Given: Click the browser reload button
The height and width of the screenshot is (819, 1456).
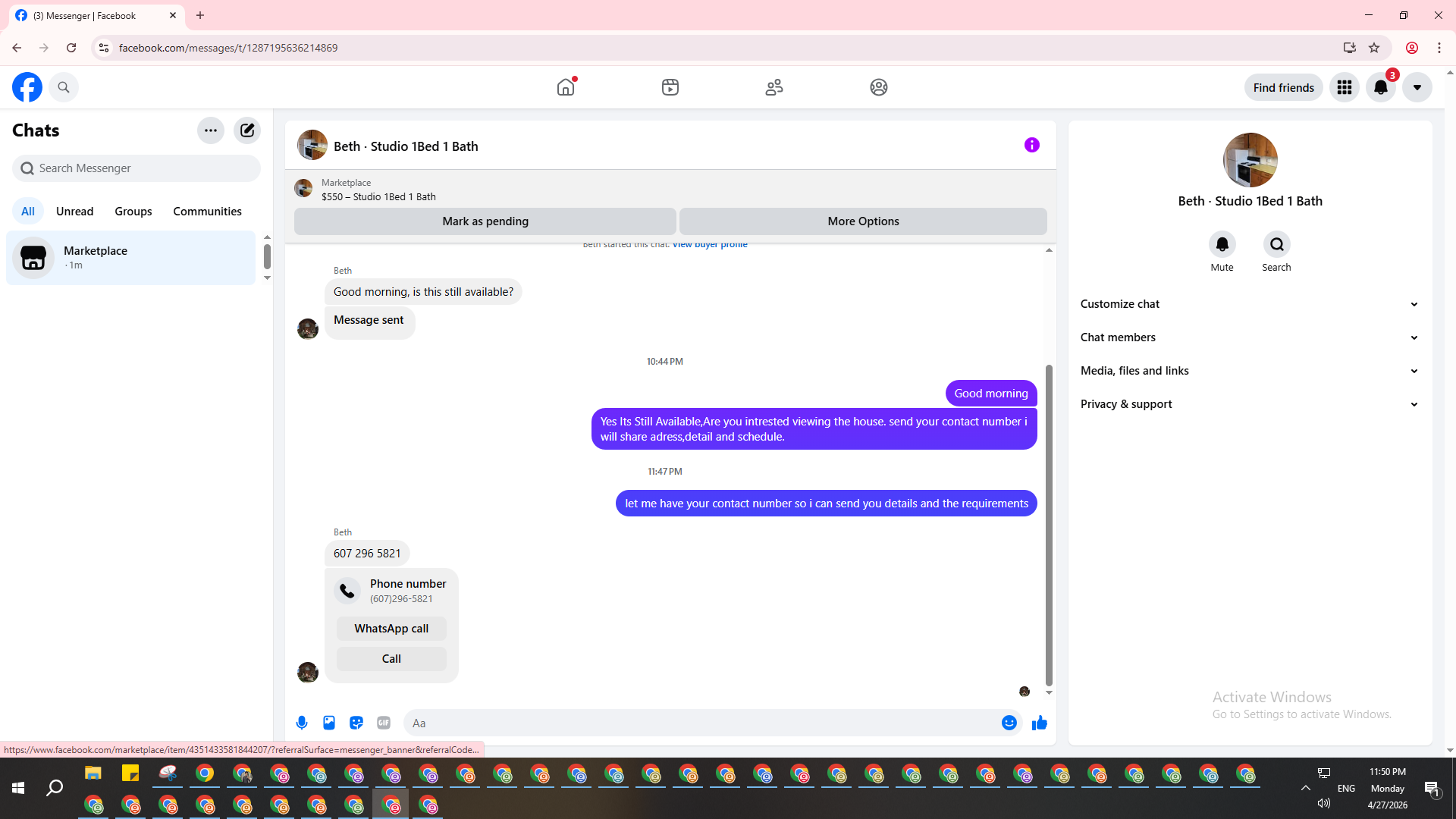Looking at the screenshot, I should 71,48.
